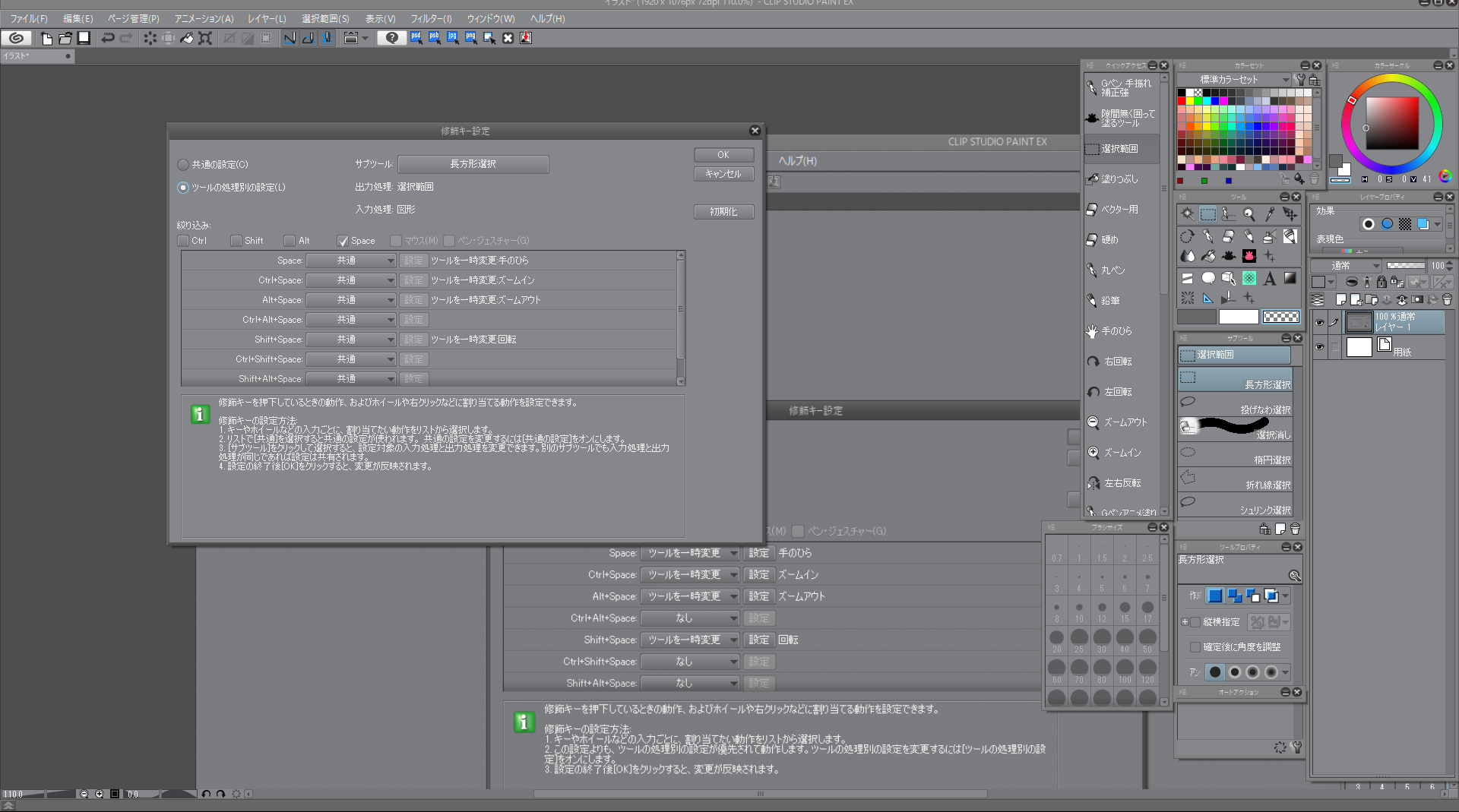Click the 初期化 reset button
This screenshot has height=812, width=1459.
pos(723,212)
